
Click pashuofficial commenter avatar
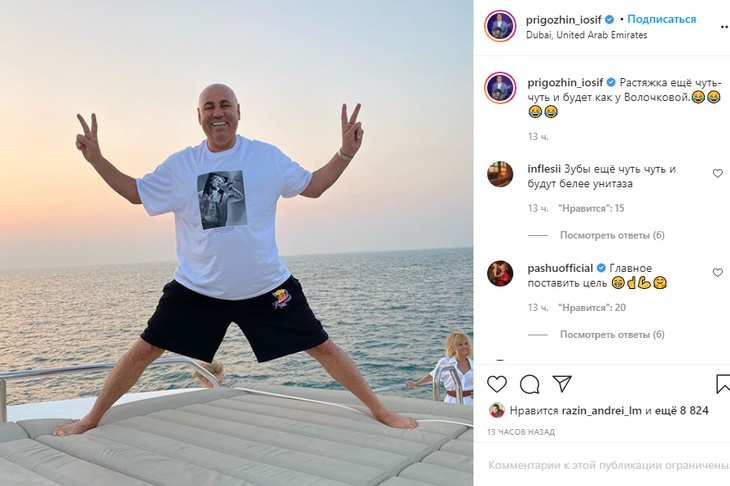(500, 273)
